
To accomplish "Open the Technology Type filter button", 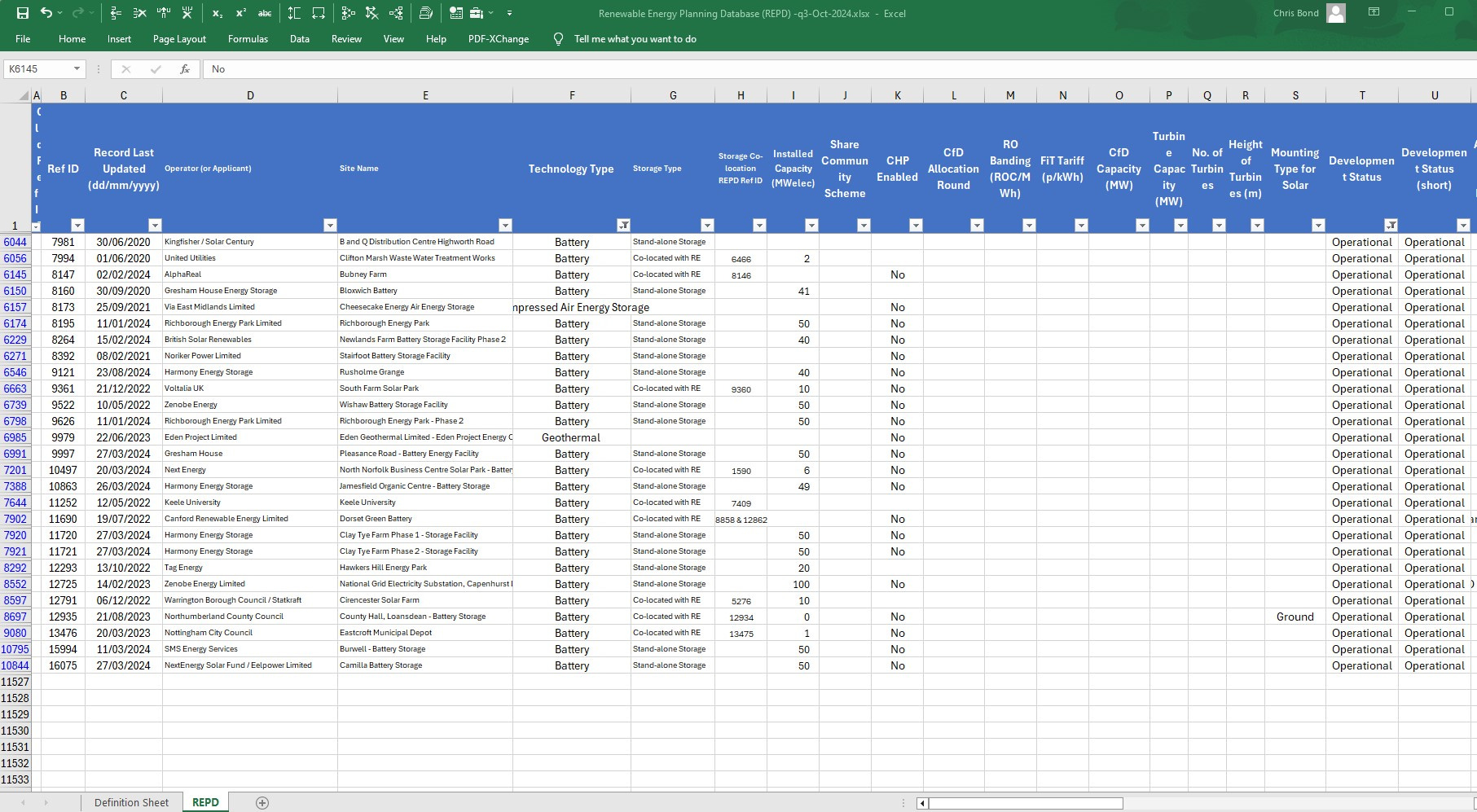I will (623, 225).
